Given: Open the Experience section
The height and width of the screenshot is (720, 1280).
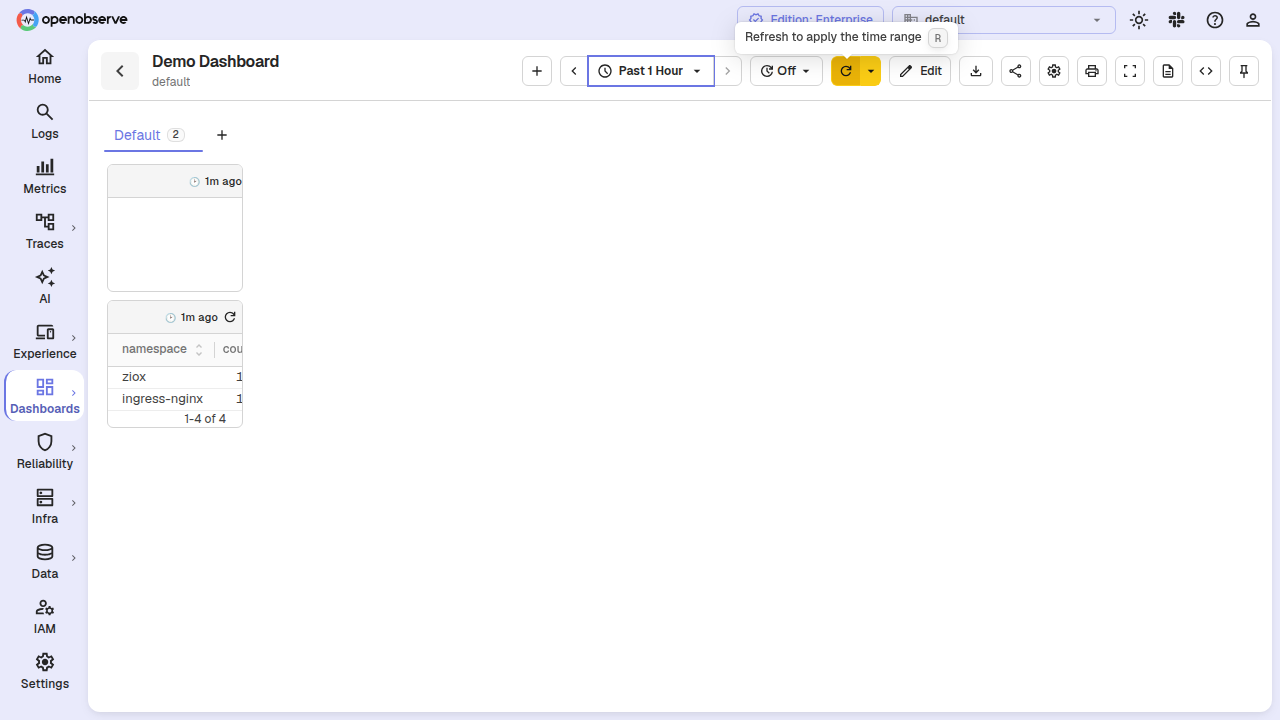Looking at the screenshot, I should click(x=44, y=342).
